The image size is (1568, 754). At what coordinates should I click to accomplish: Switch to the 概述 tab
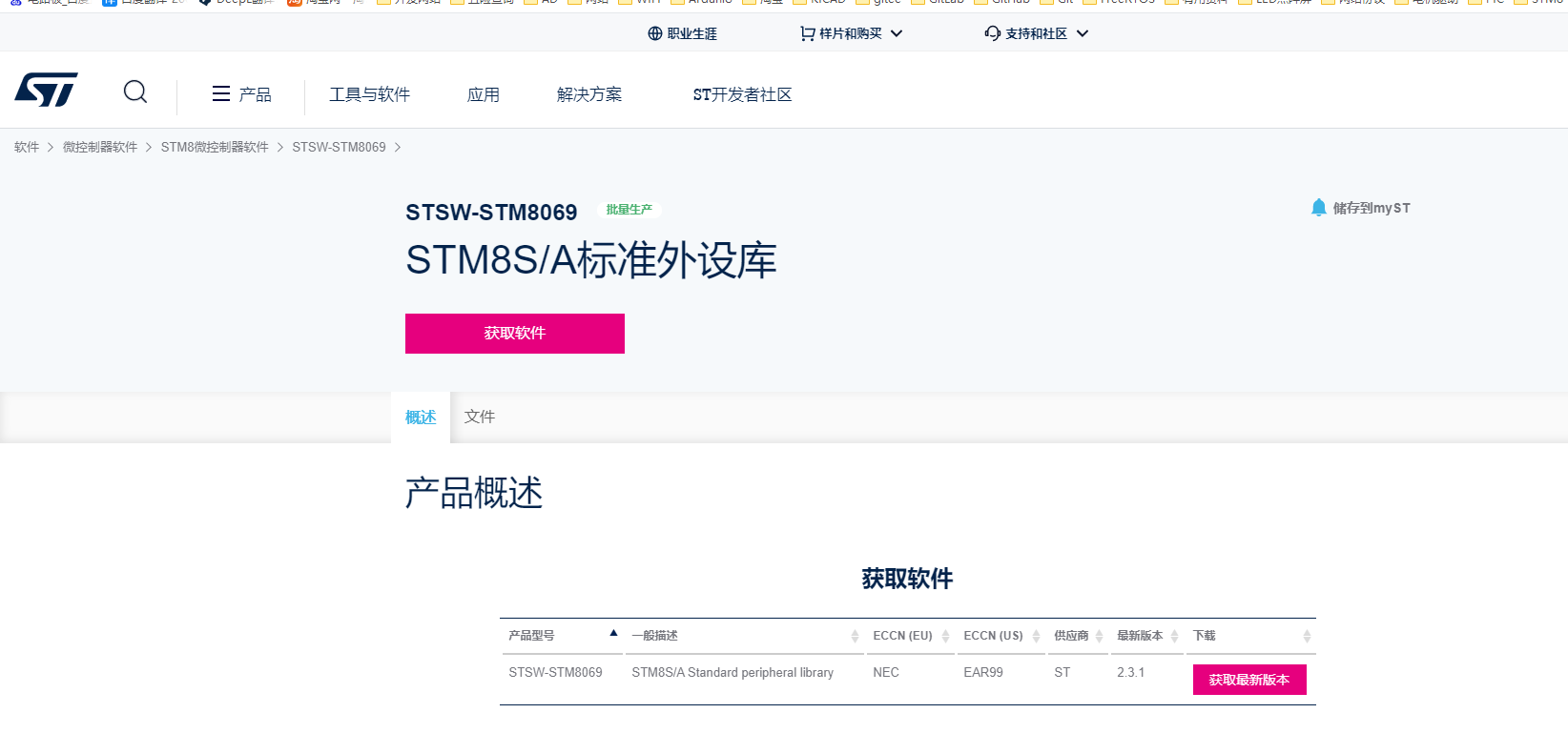421,417
